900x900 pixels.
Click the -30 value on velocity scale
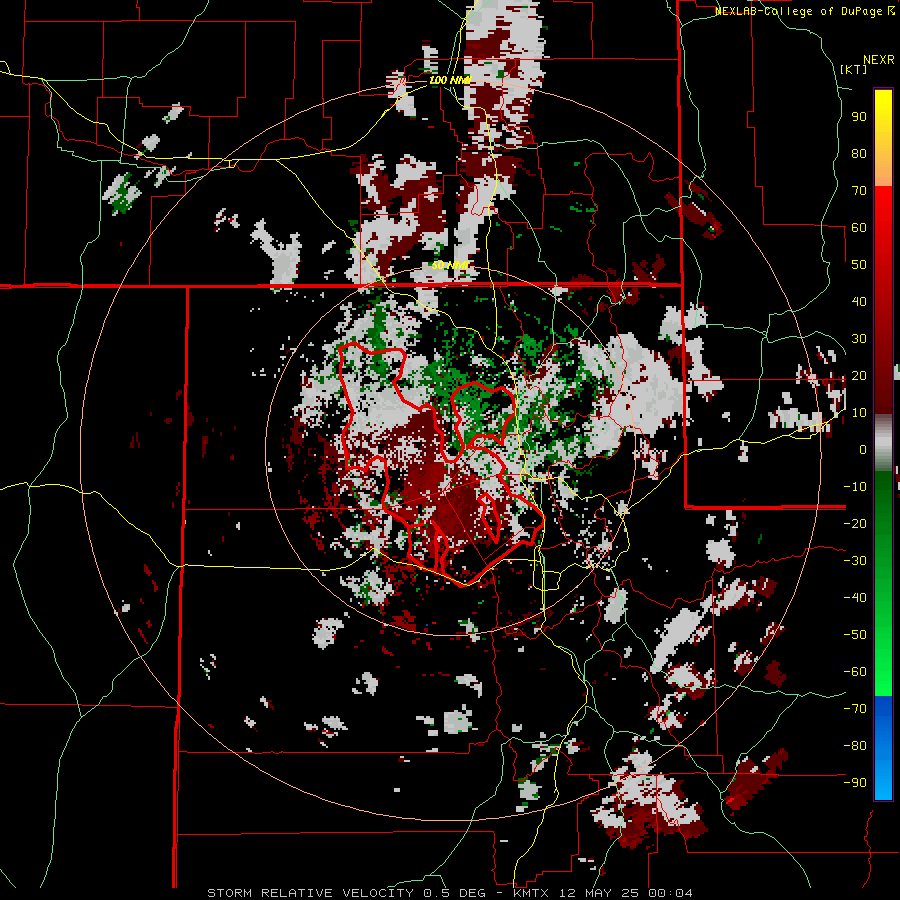(x=855, y=561)
